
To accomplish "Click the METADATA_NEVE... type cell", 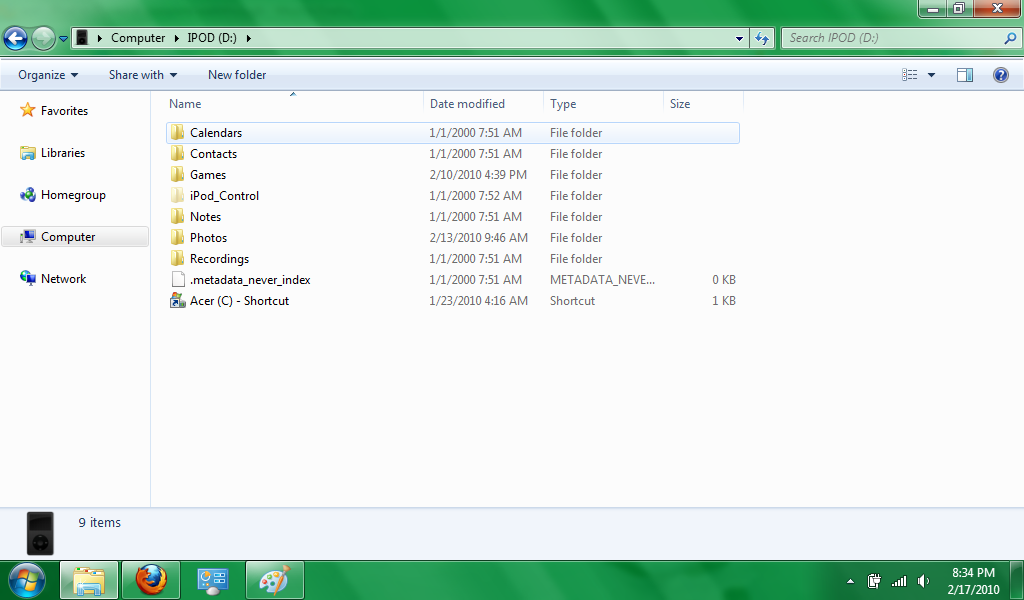I will [602, 279].
